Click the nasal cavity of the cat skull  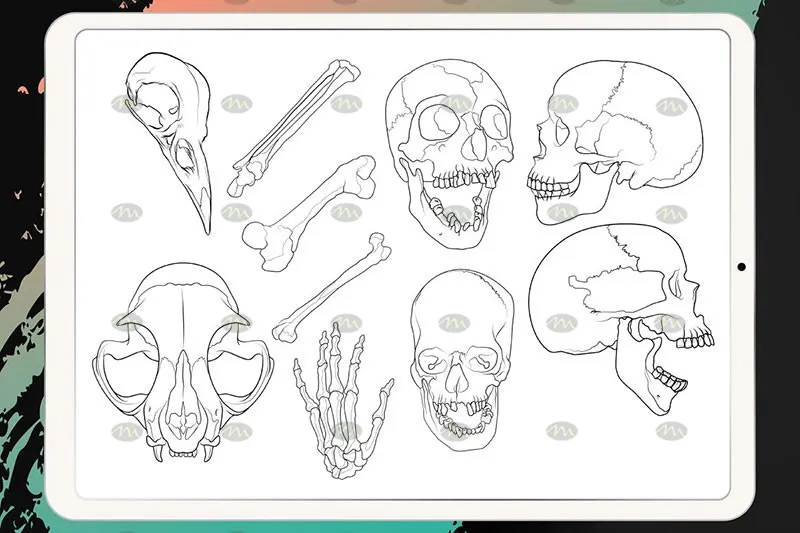(182, 419)
